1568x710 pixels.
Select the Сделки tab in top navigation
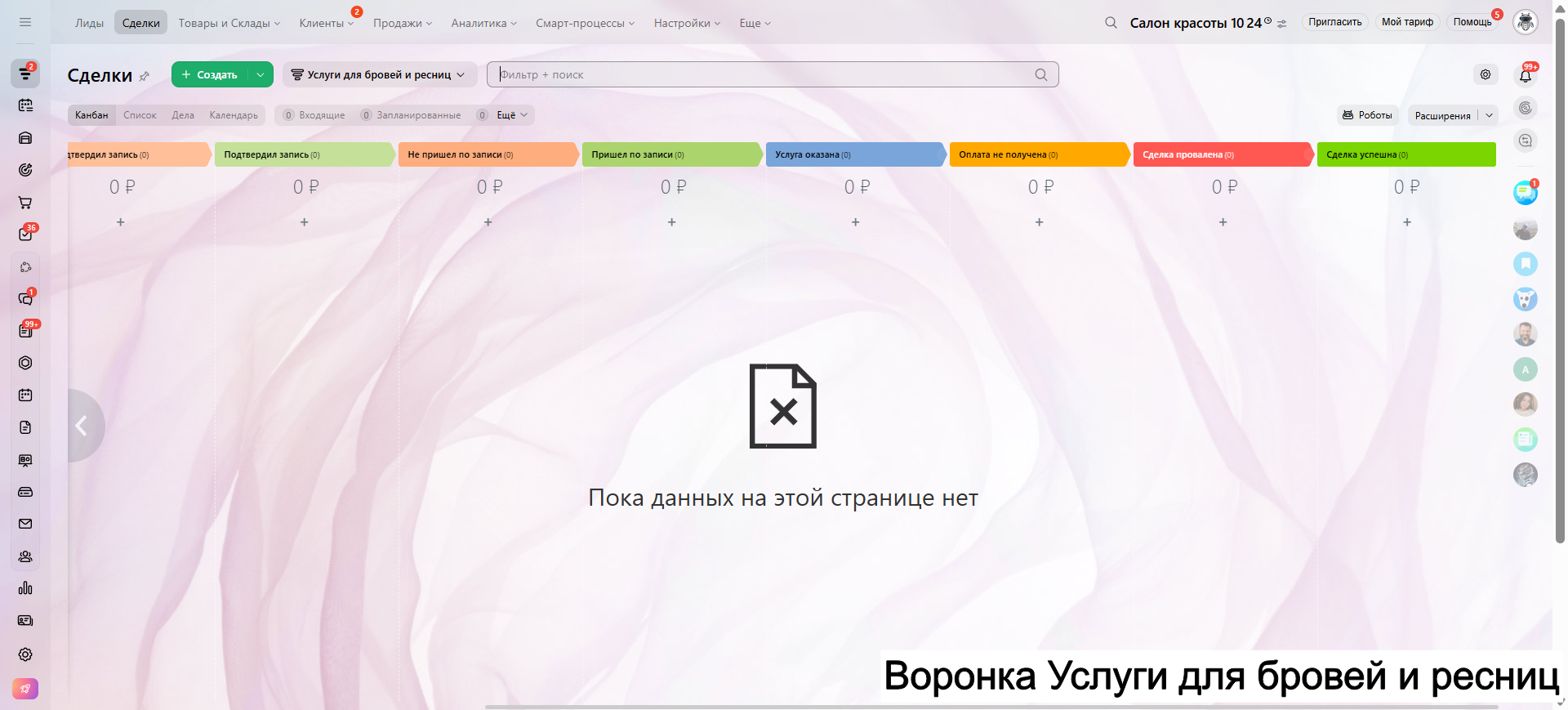[x=140, y=23]
